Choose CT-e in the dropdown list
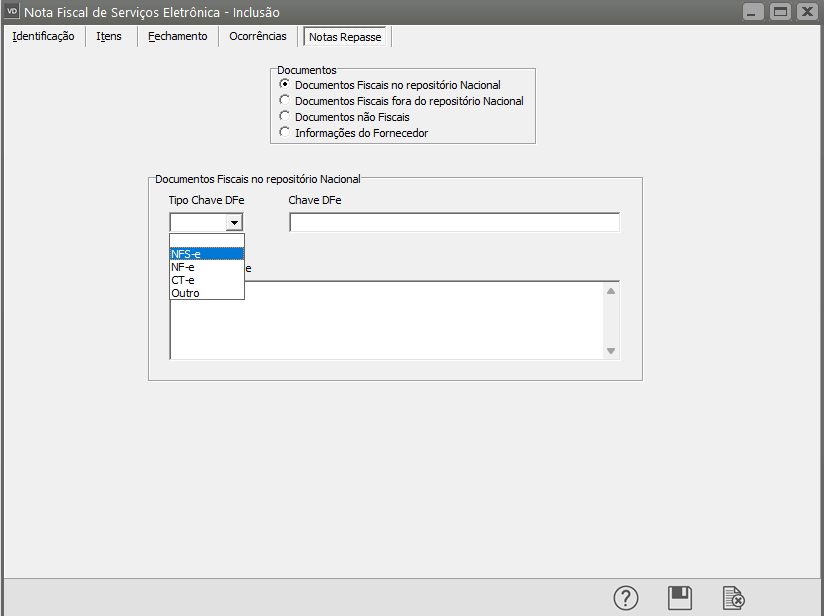 click(x=206, y=280)
